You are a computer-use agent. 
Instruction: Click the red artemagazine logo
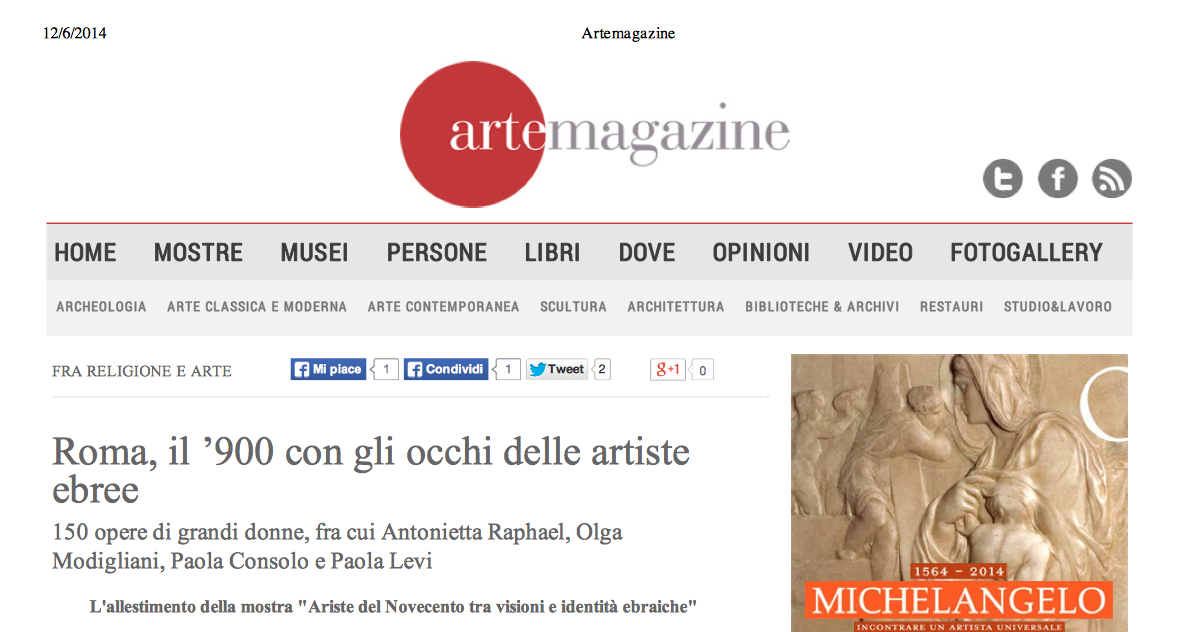tap(595, 135)
